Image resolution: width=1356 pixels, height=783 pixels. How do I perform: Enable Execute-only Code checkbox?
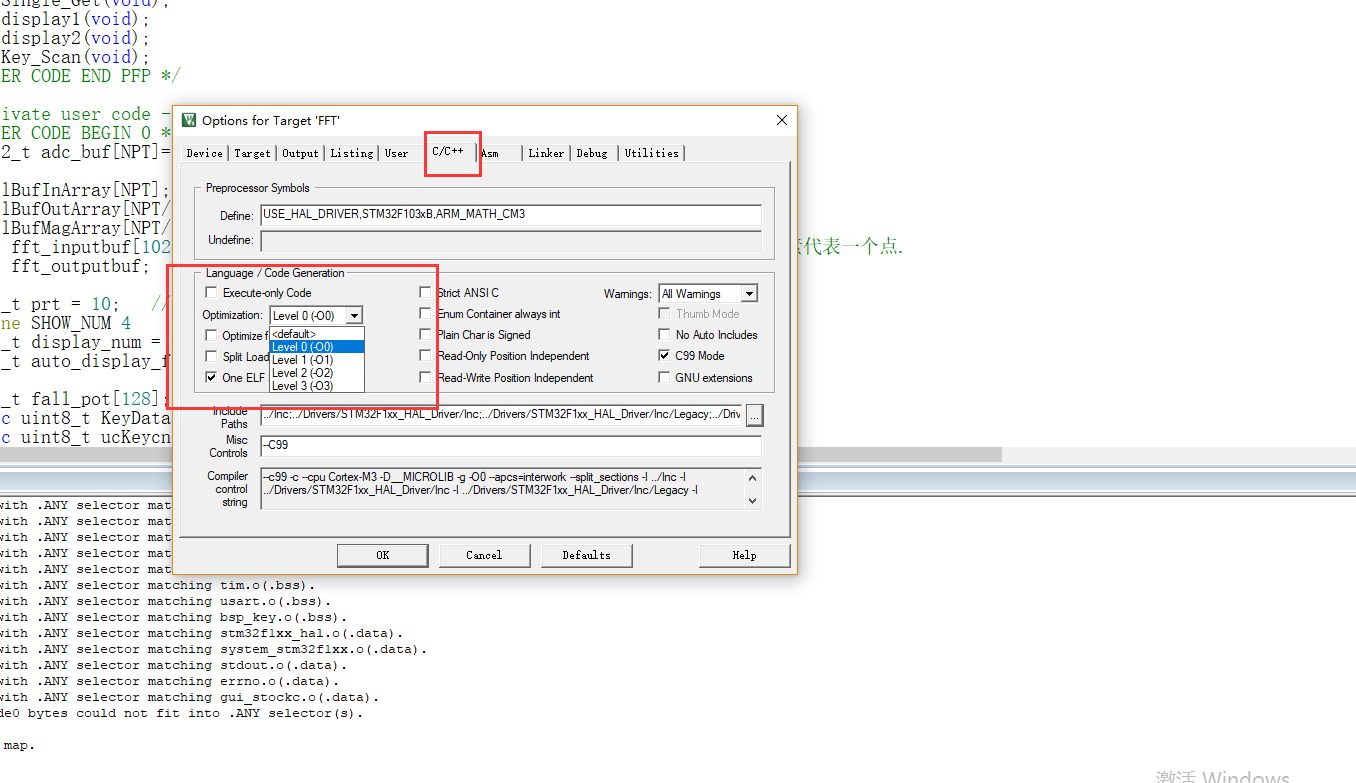tap(211, 293)
